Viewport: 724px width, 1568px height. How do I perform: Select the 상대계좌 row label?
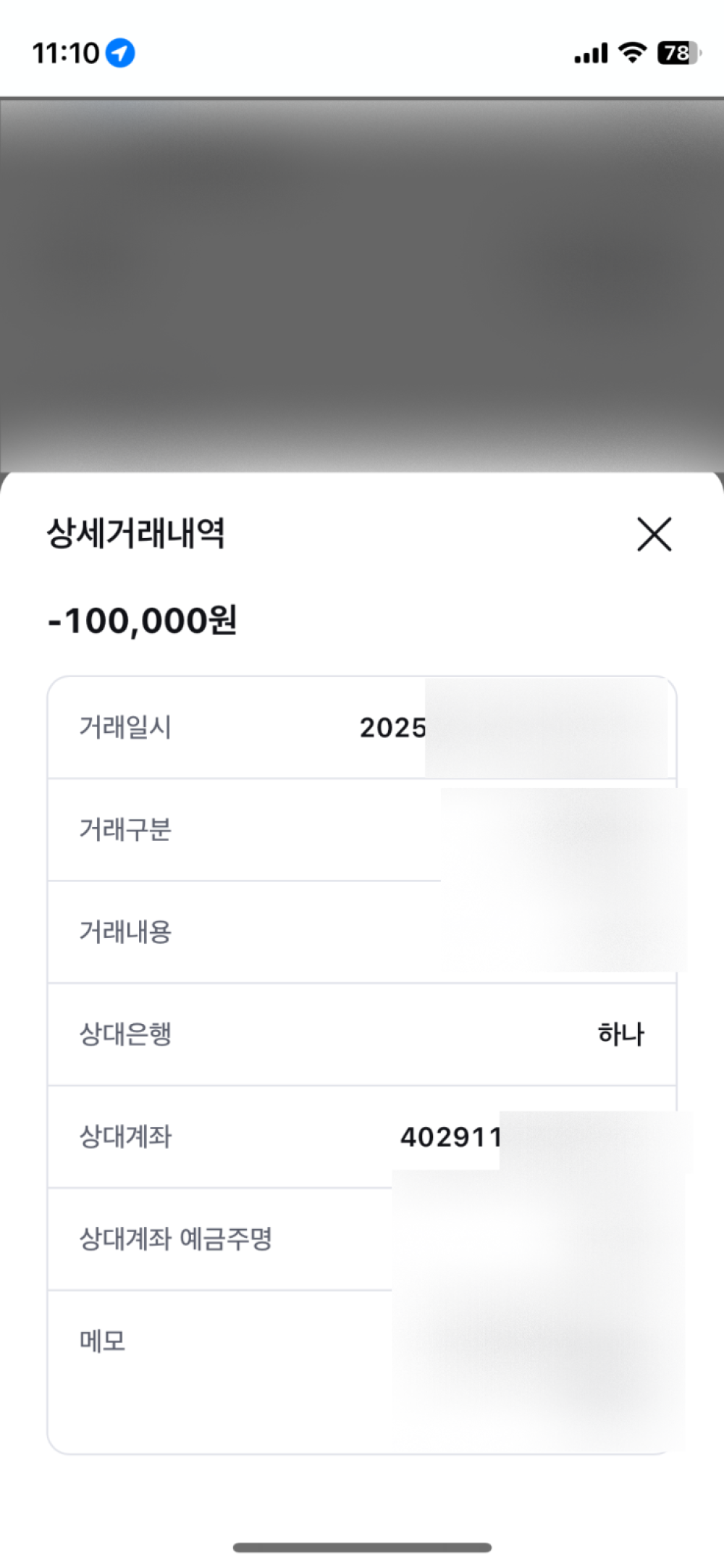pos(125,1136)
